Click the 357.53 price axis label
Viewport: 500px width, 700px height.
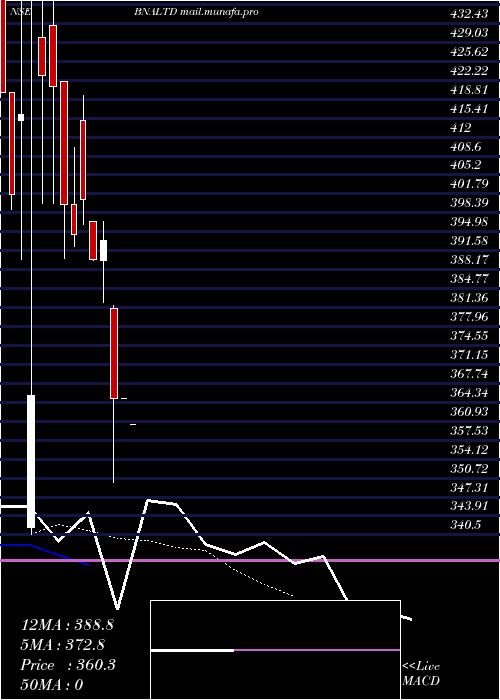[469, 431]
